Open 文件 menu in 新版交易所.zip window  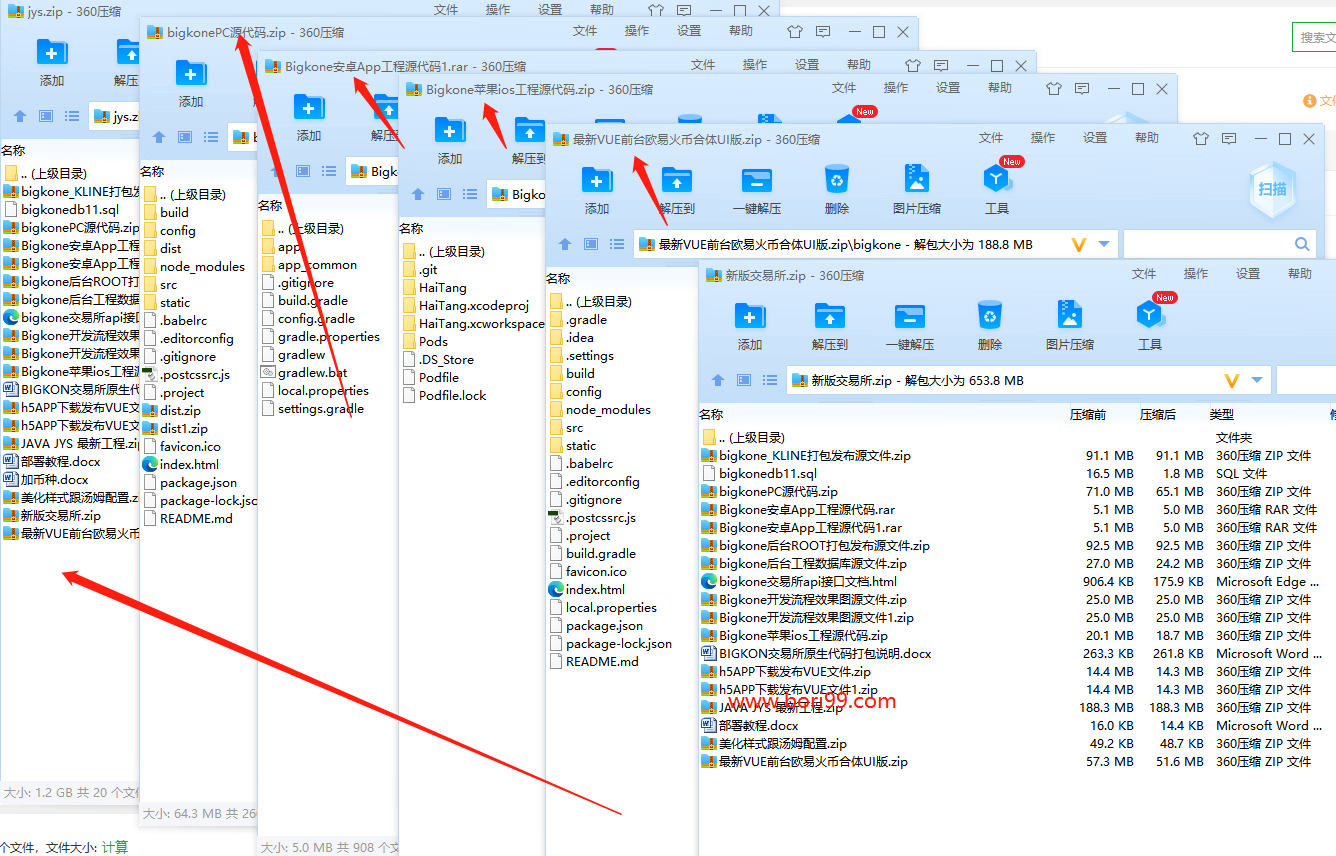[x=1144, y=274]
